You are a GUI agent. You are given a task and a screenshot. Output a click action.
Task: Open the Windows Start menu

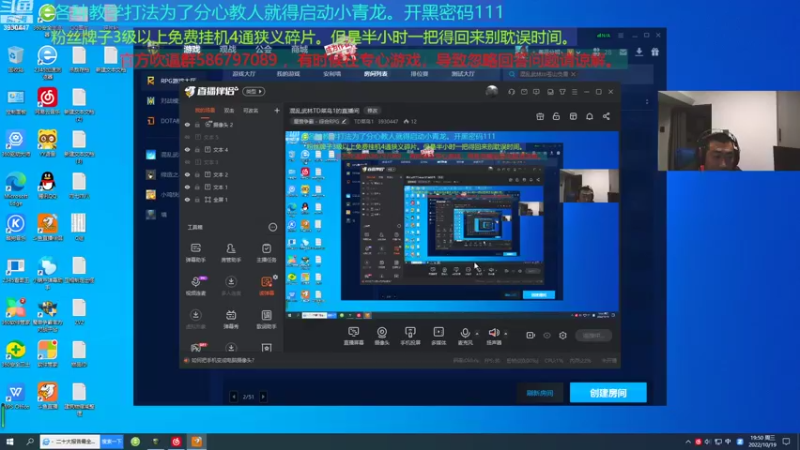(9, 441)
